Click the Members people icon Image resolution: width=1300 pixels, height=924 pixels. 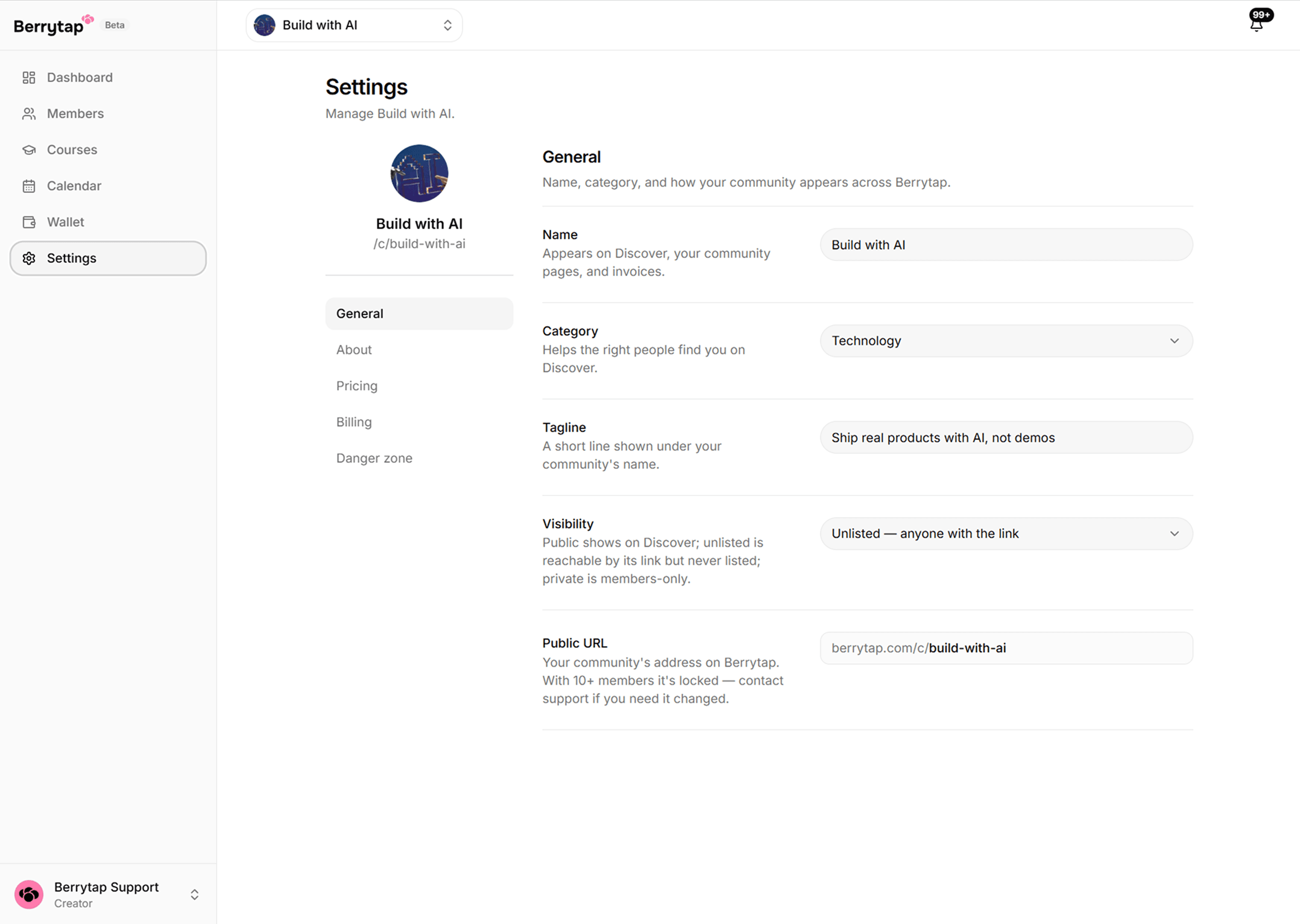pyautogui.click(x=29, y=114)
